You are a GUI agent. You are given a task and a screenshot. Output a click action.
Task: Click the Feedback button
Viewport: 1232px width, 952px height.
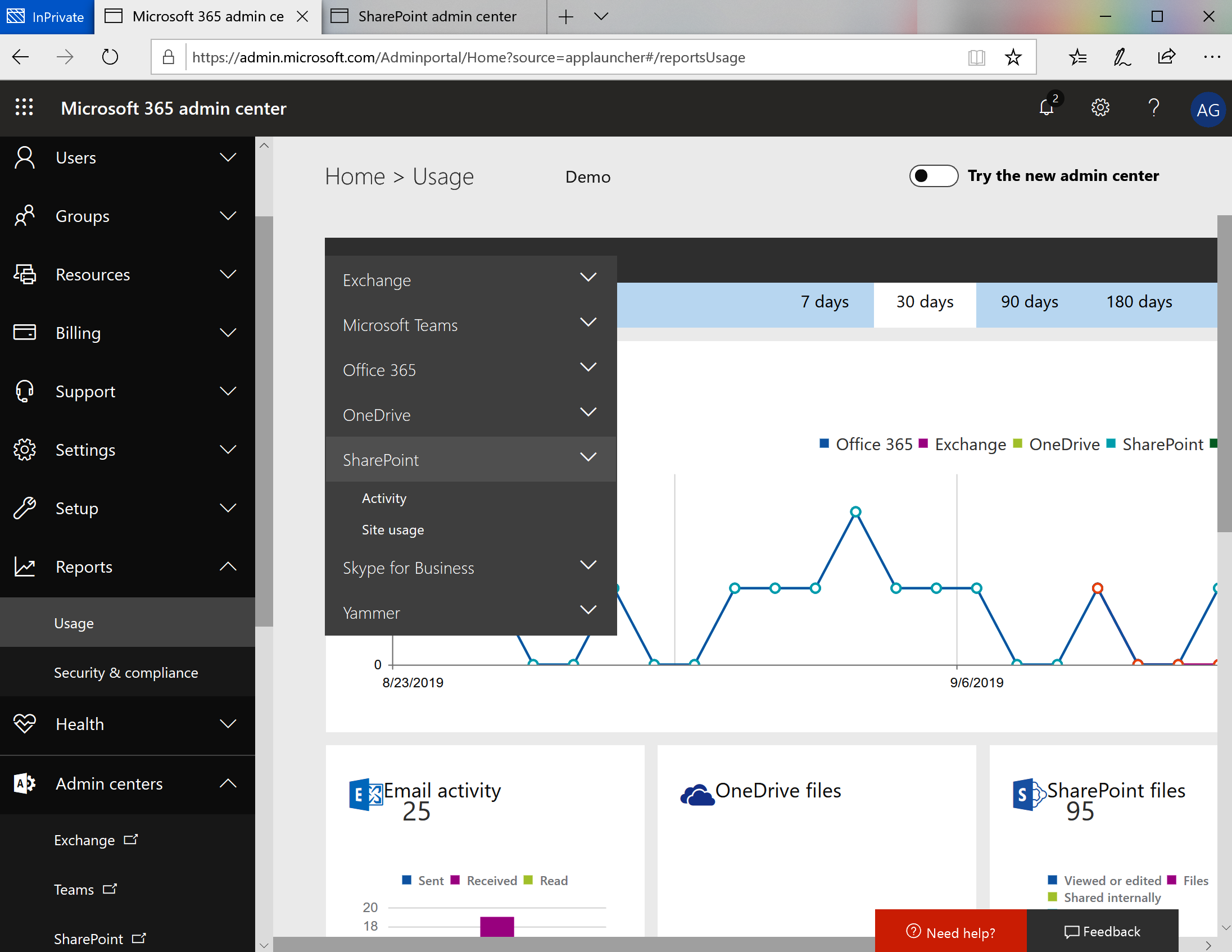click(x=1102, y=932)
